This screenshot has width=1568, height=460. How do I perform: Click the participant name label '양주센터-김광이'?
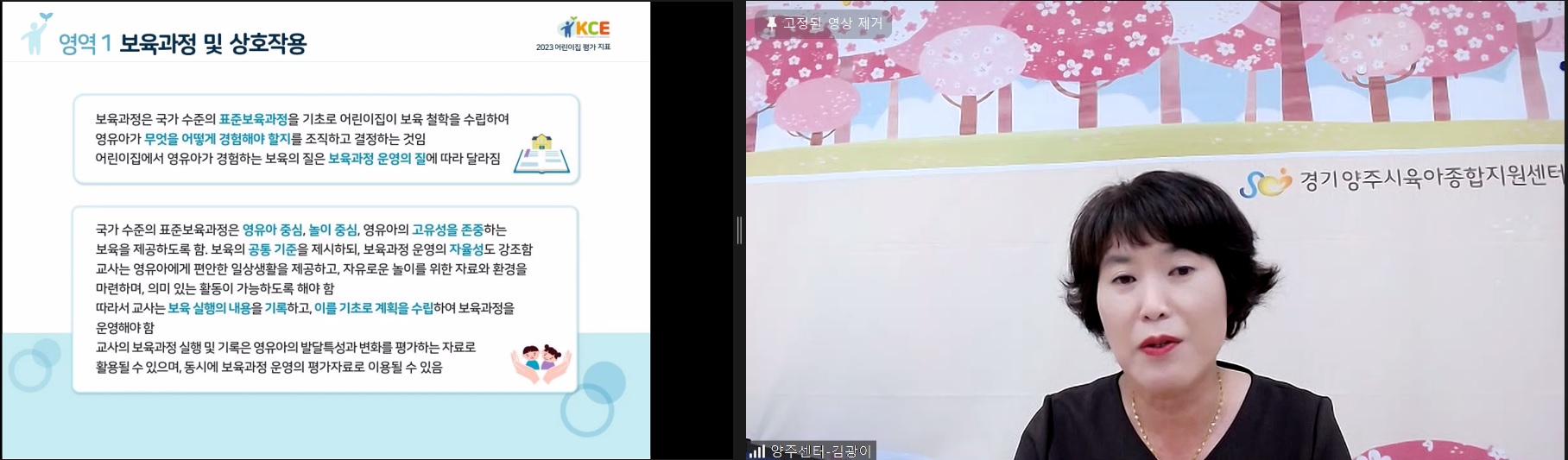pos(821,451)
